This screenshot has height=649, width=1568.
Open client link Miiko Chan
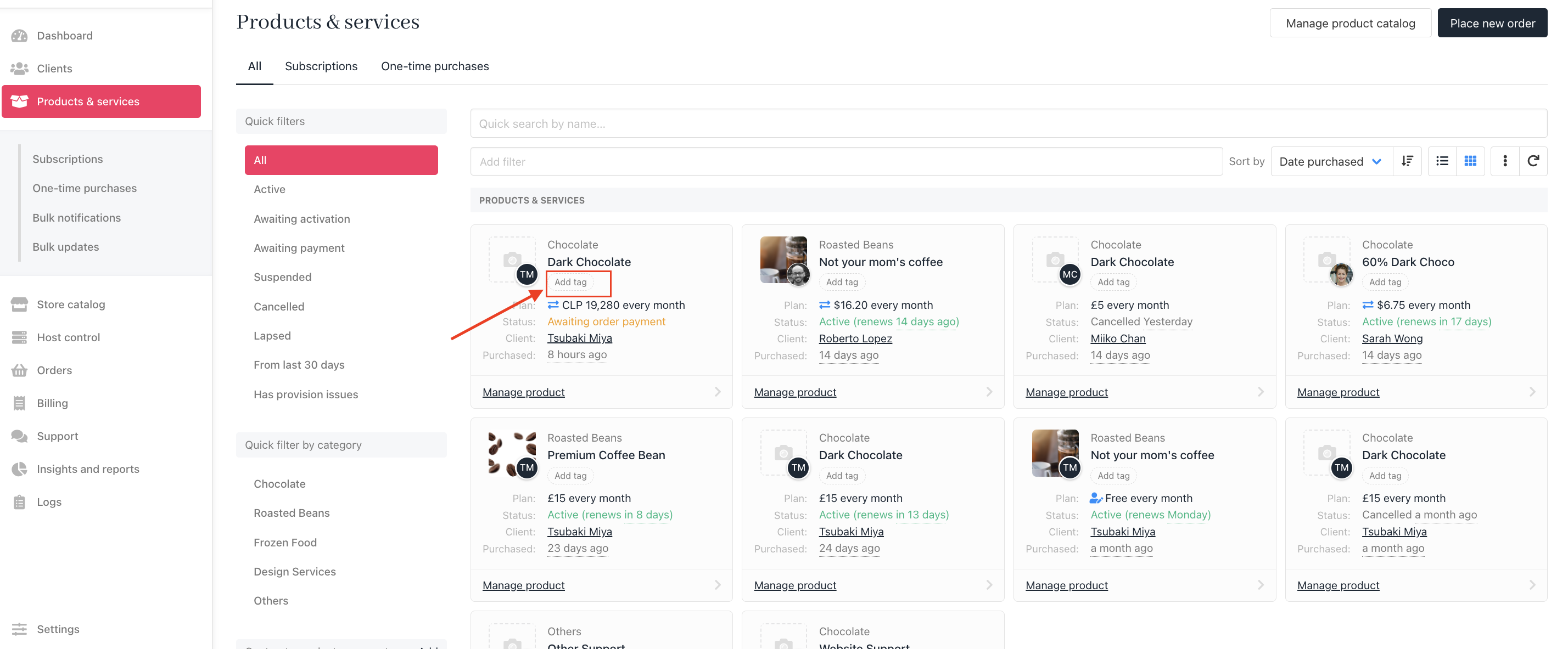click(1118, 338)
